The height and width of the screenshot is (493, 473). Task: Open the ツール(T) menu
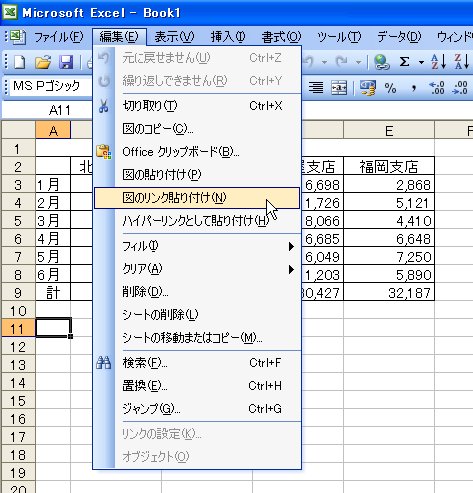(339, 37)
